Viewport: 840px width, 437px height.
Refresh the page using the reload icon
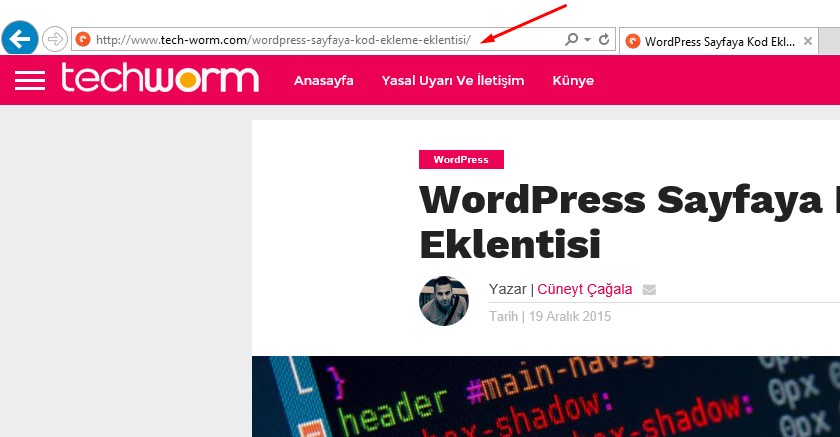pyautogui.click(x=604, y=40)
